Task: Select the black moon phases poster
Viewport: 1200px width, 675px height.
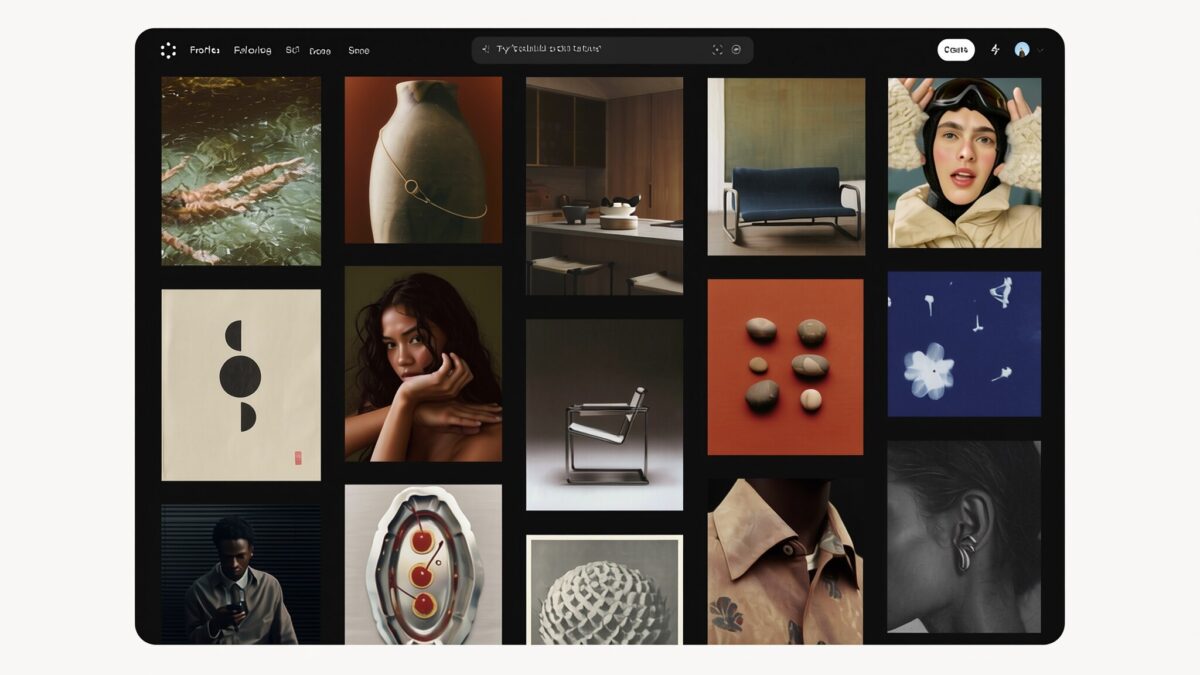Action: (x=241, y=385)
